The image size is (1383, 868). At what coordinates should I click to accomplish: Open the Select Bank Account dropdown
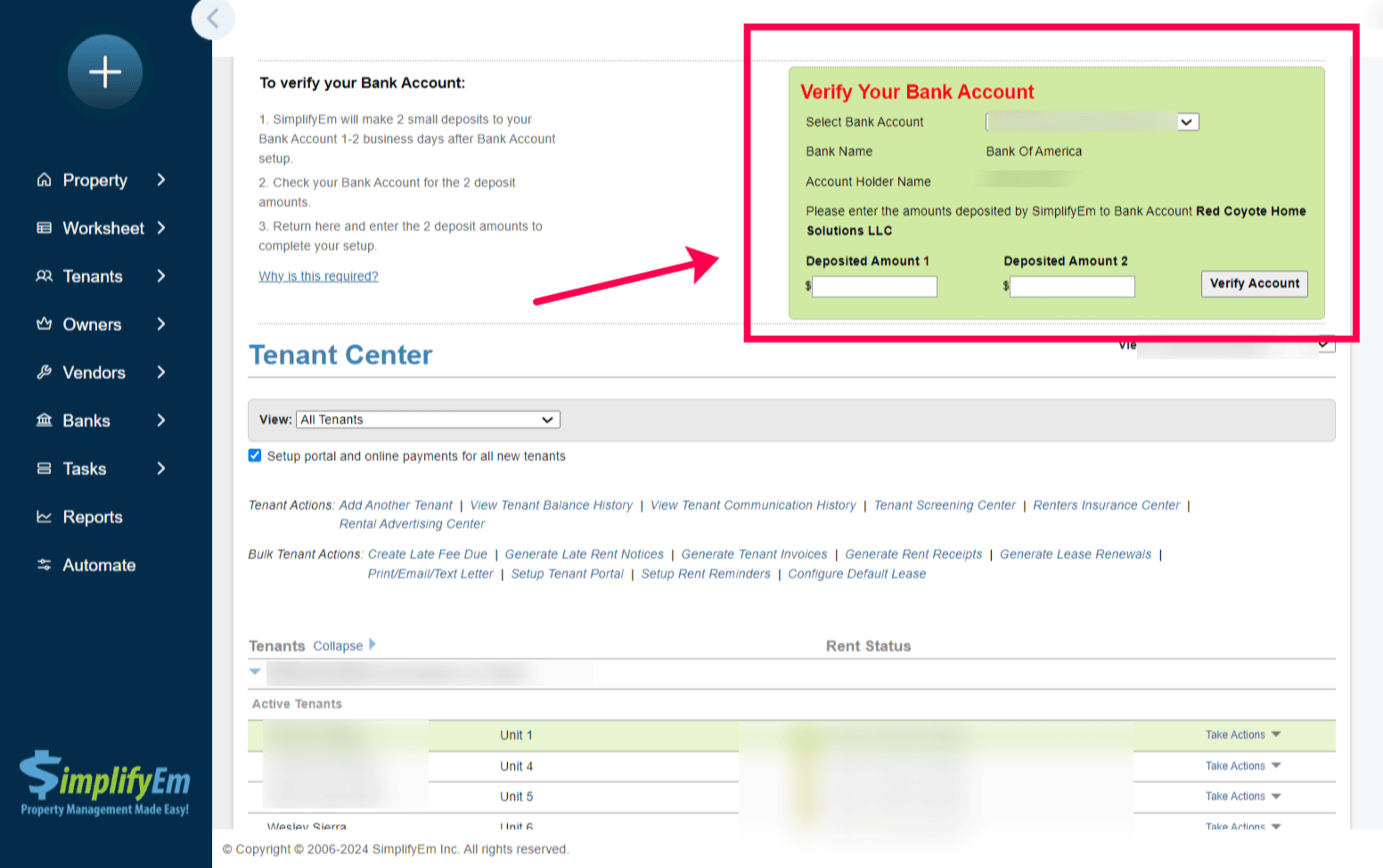click(1092, 122)
